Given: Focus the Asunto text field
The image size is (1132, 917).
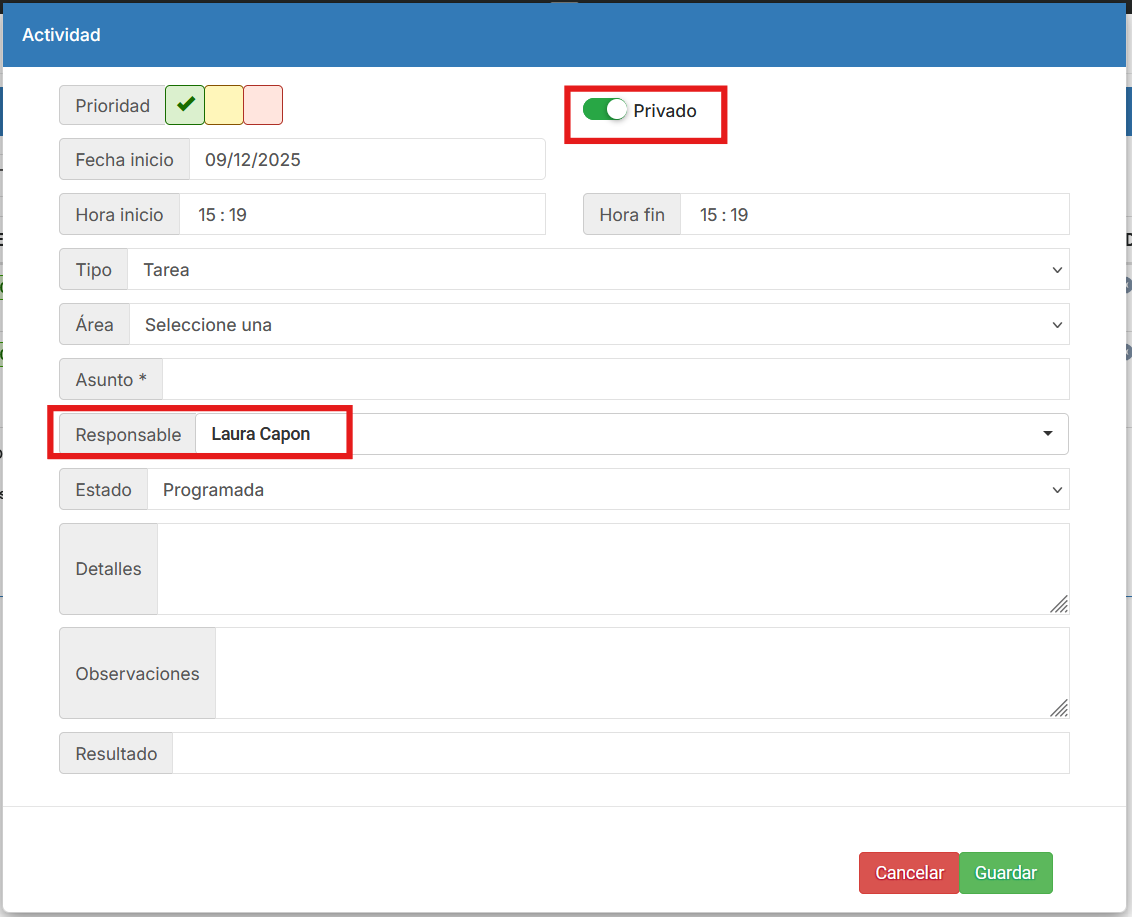Looking at the screenshot, I should (x=615, y=380).
